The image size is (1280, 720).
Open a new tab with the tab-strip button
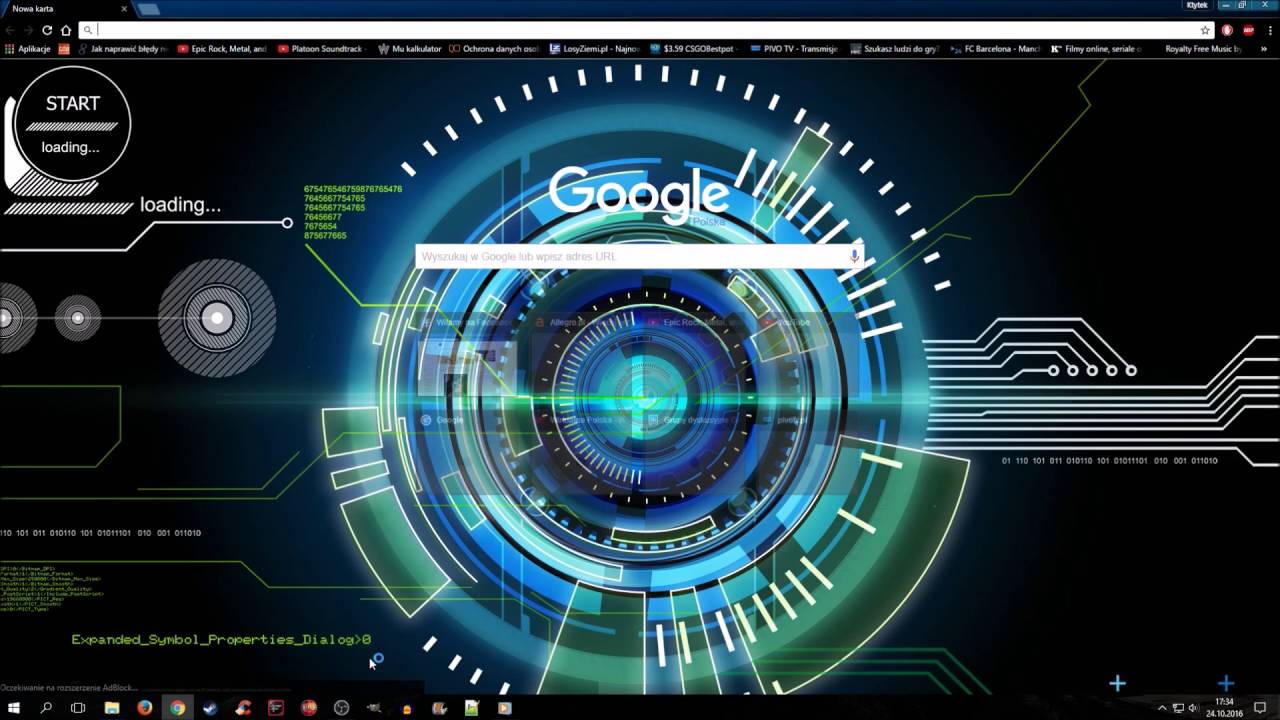click(x=148, y=9)
